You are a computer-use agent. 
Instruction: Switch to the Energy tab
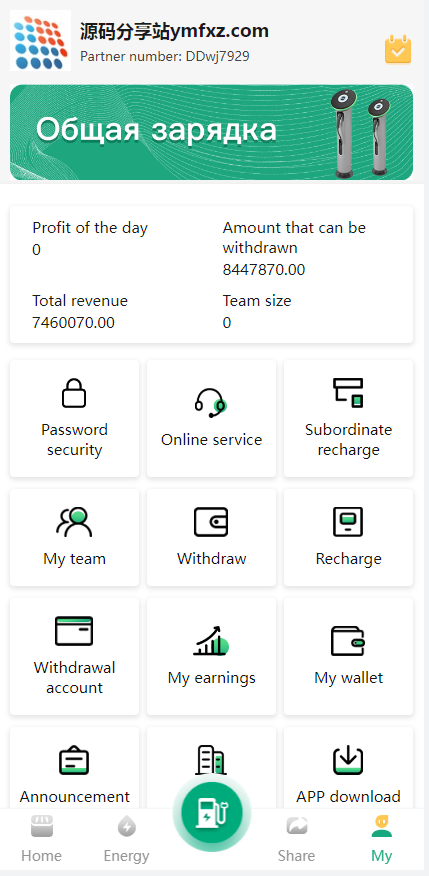pyautogui.click(x=127, y=839)
